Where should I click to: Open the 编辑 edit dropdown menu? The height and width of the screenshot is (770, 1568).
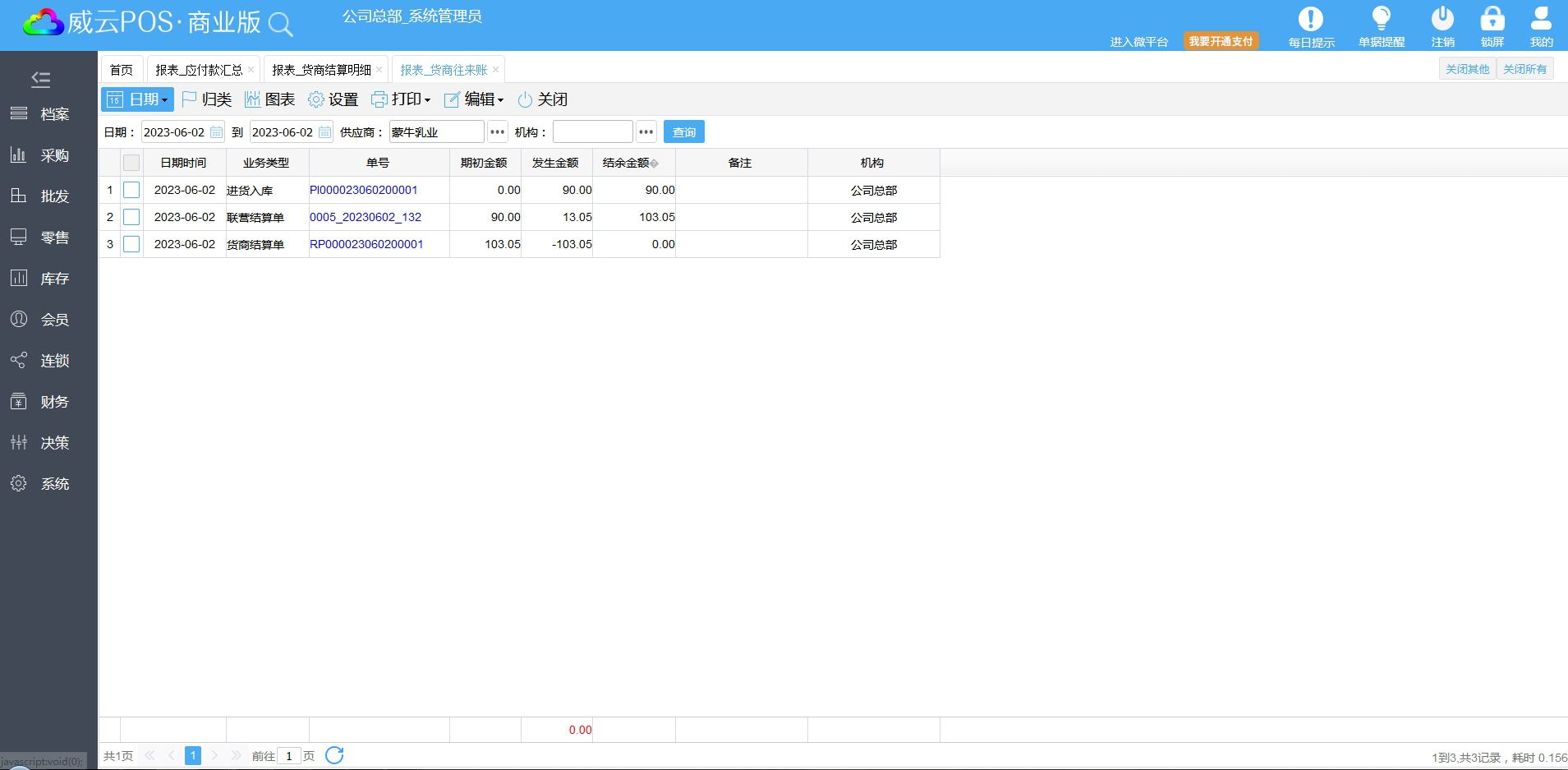tap(474, 99)
